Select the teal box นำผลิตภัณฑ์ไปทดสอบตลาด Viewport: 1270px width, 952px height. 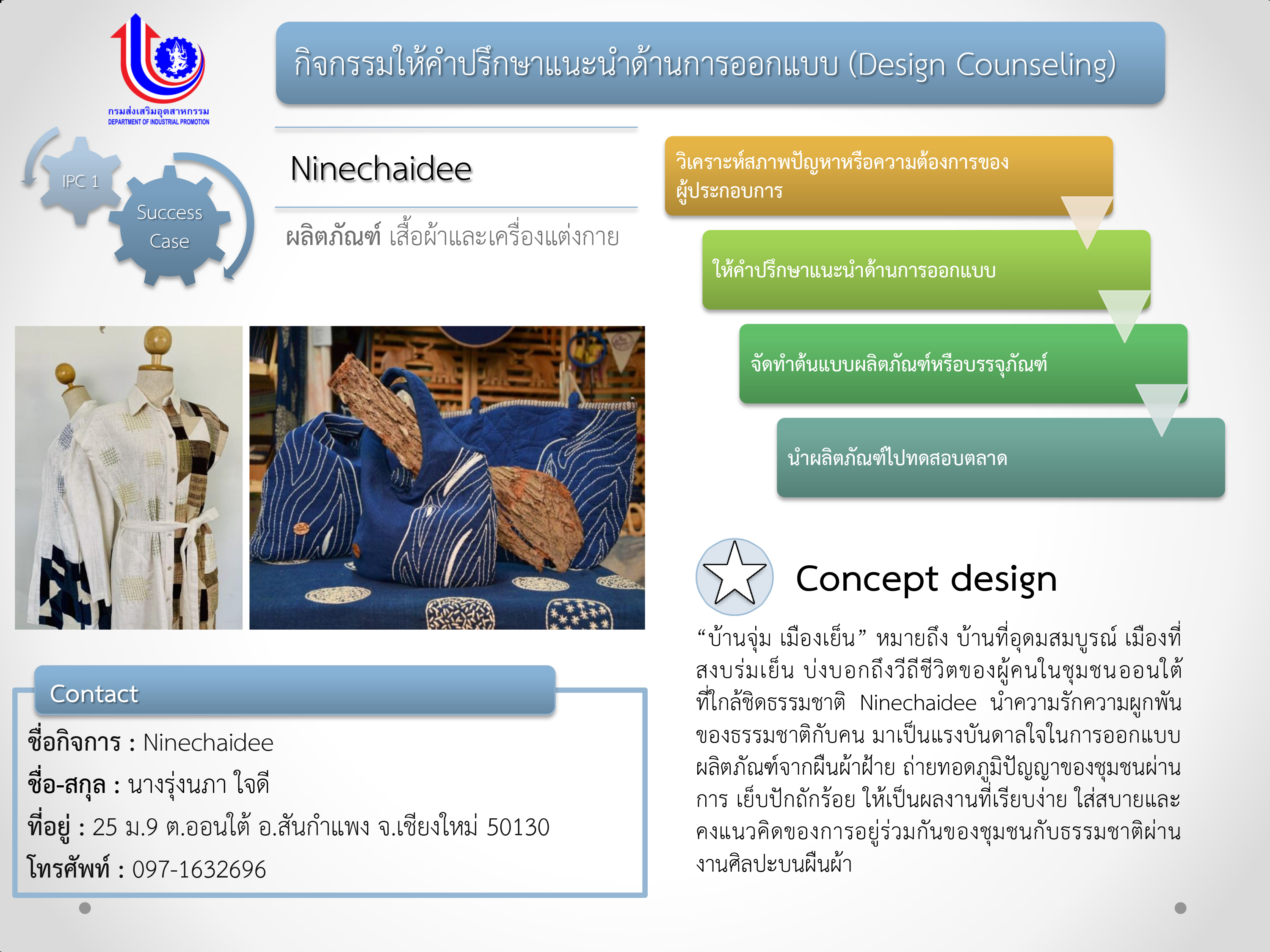pyautogui.click(x=1001, y=457)
